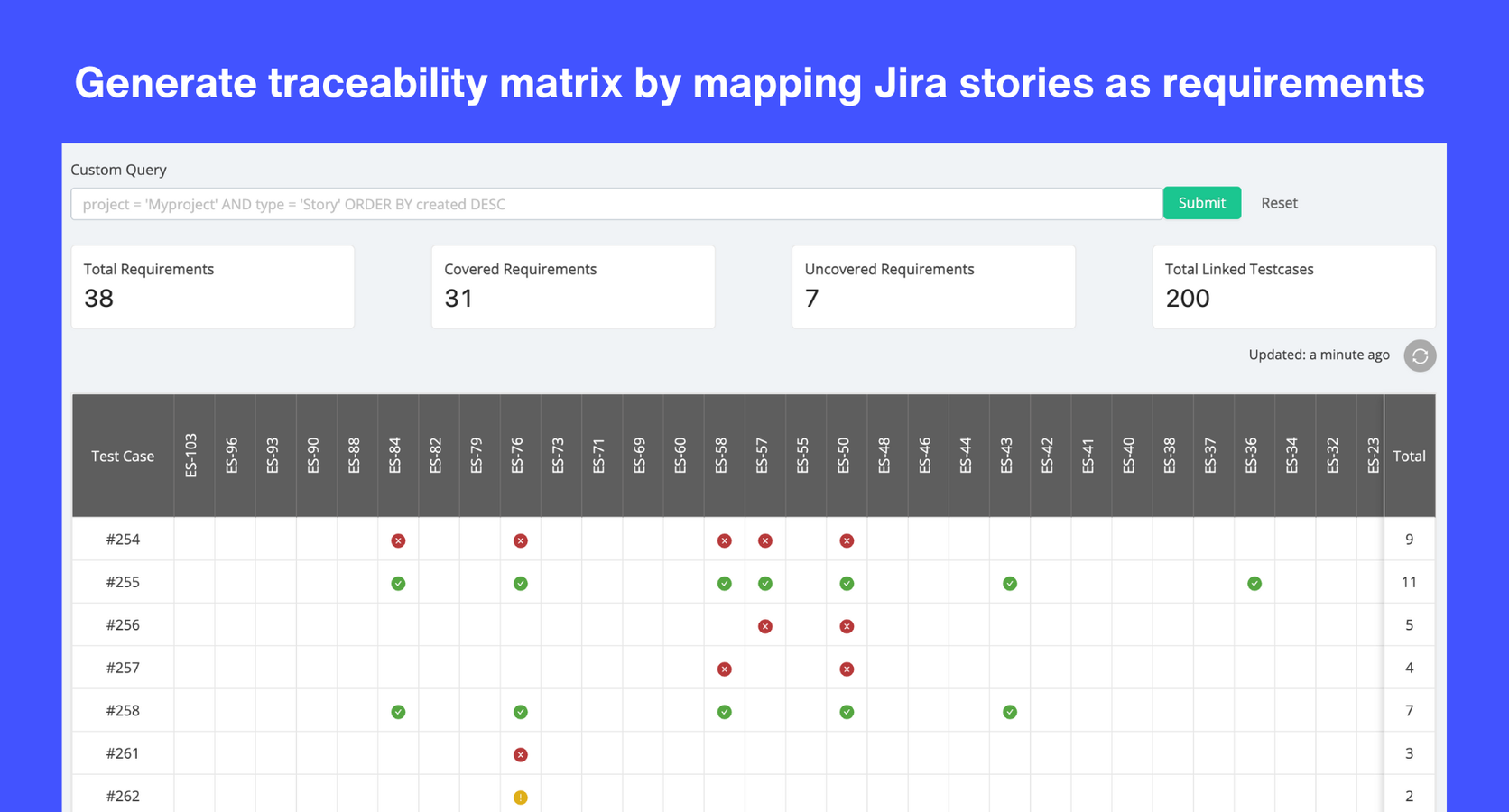
Task: Click failed status icon for #254 under ES-76
Action: click(521, 540)
